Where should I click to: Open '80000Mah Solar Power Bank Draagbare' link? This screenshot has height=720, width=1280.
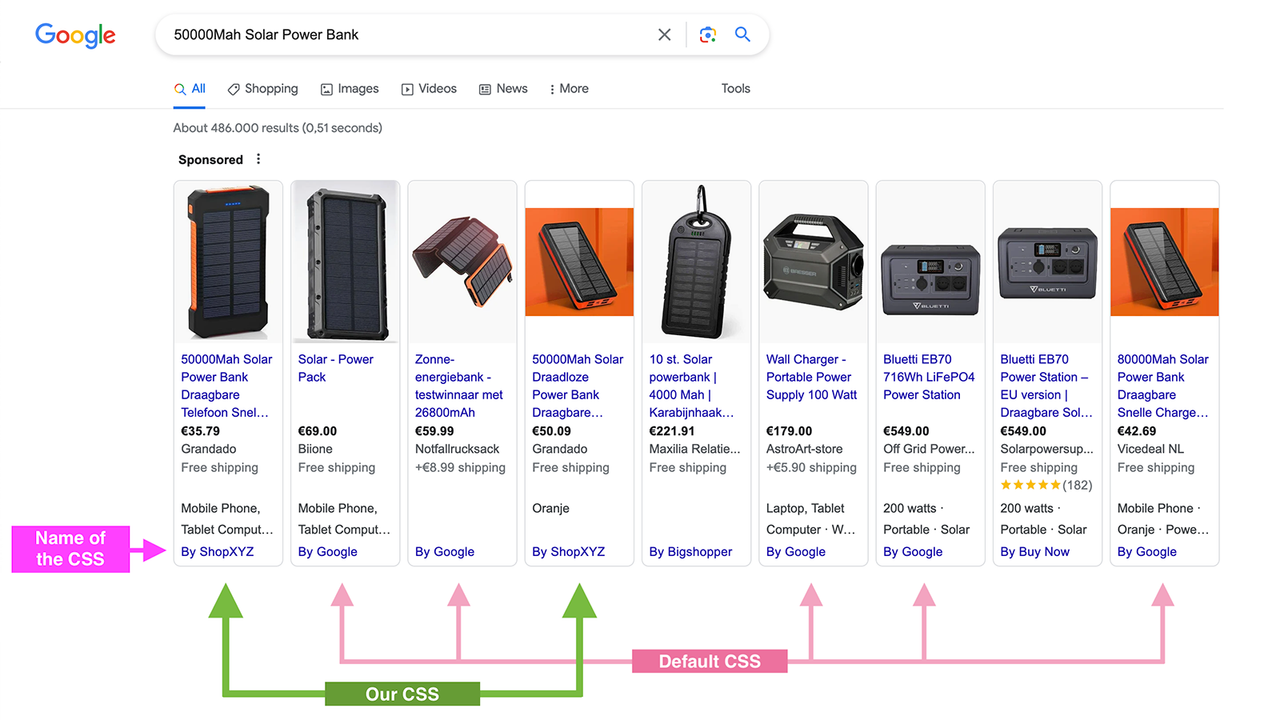click(x=1163, y=386)
